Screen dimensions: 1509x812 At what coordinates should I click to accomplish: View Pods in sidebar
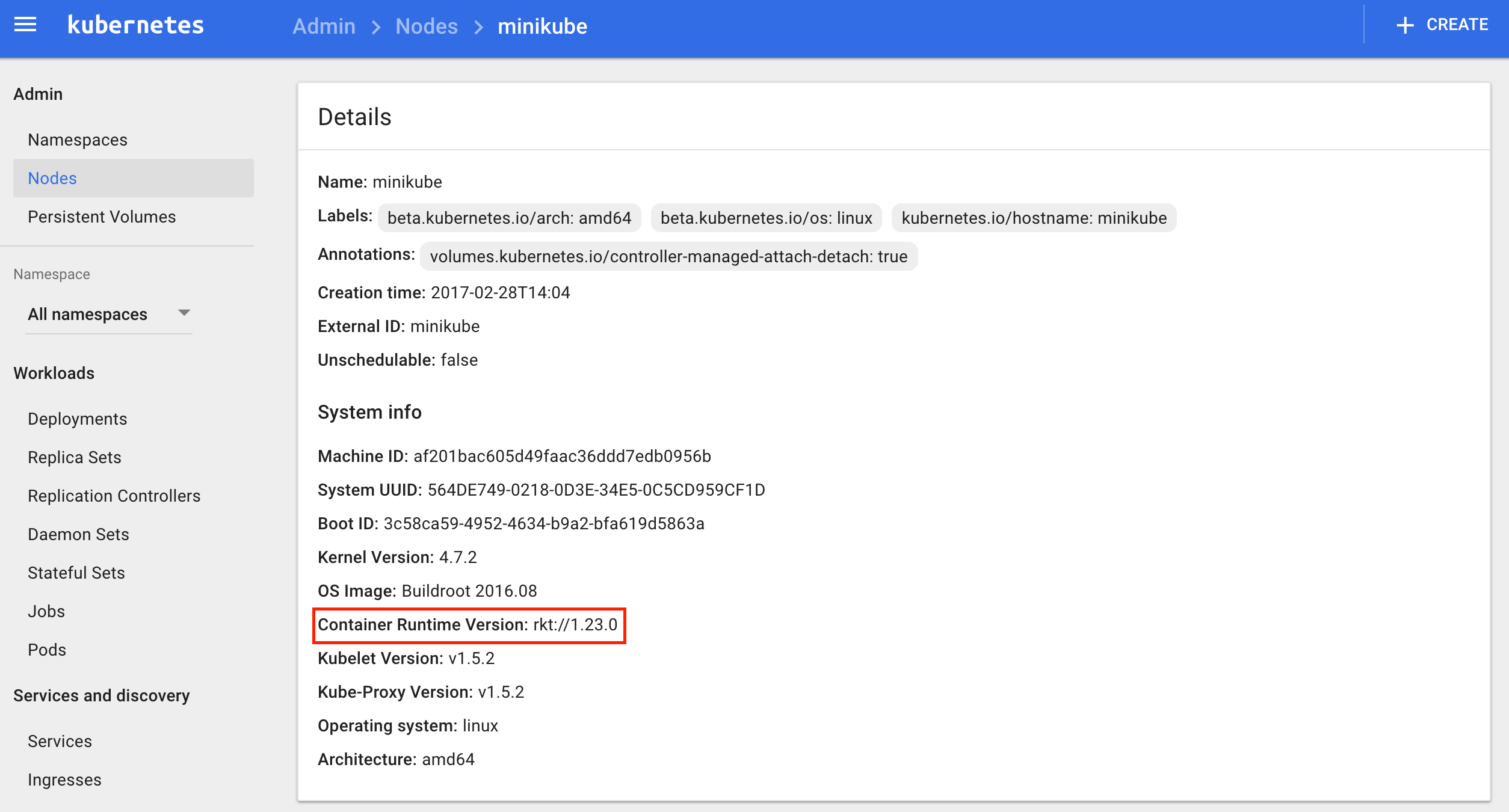point(47,650)
